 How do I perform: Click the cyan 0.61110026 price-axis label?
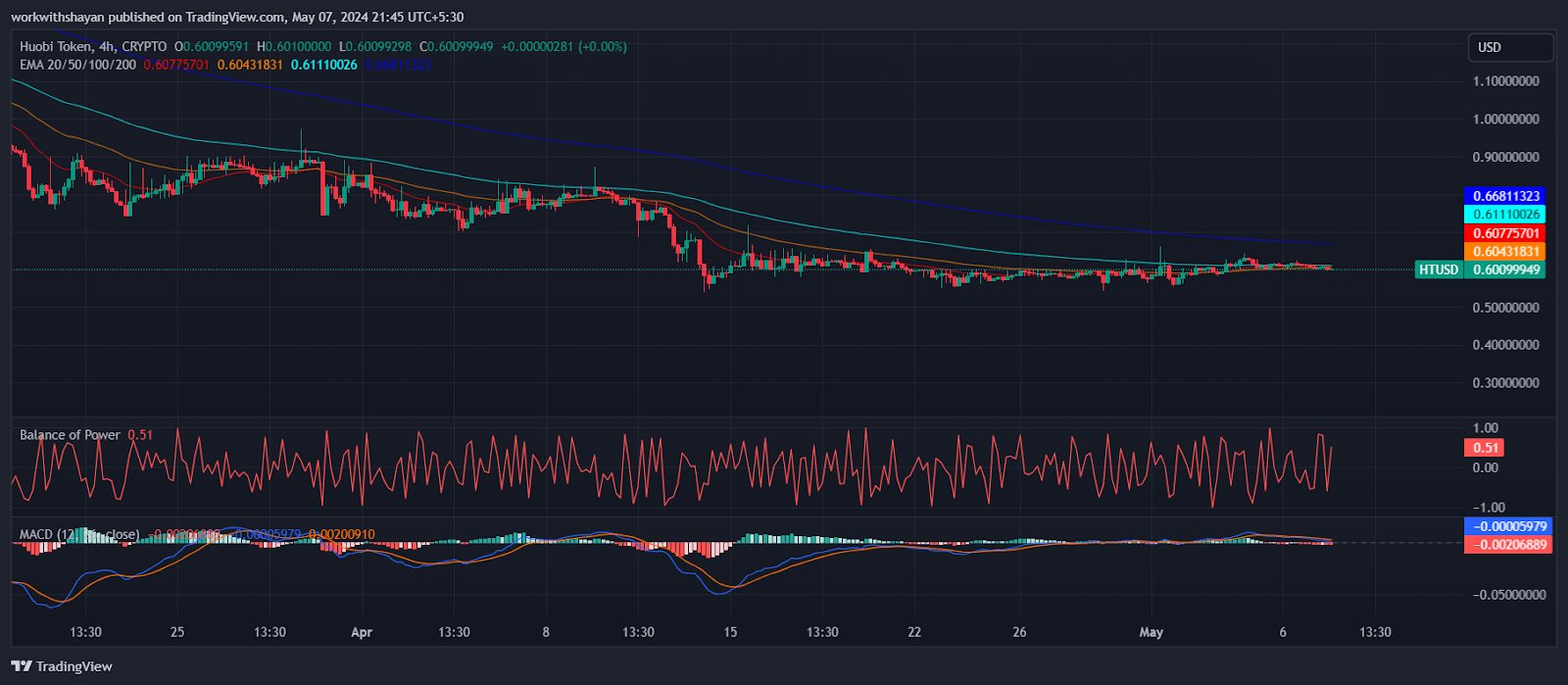coord(1506,215)
